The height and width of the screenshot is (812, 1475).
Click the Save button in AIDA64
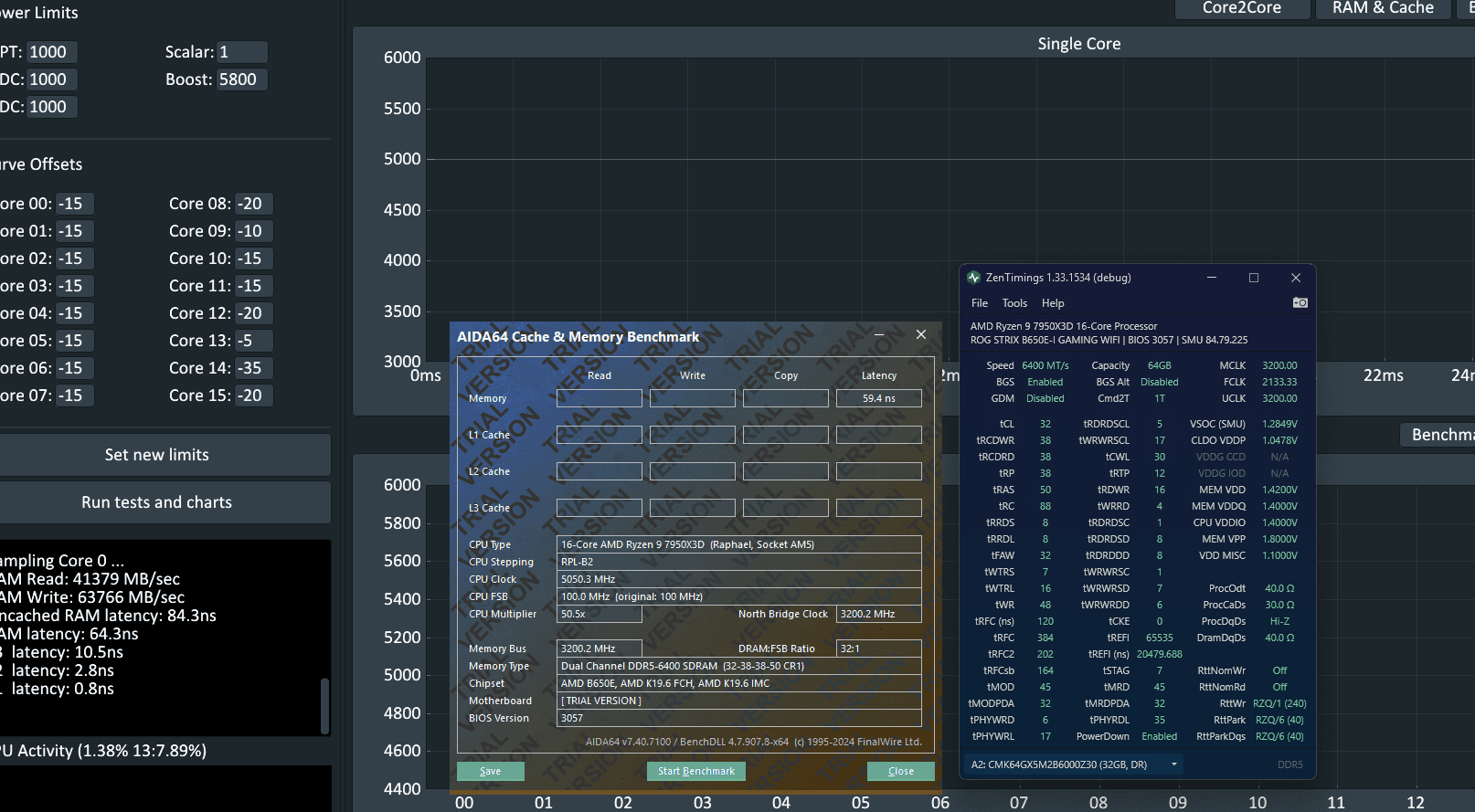click(491, 771)
